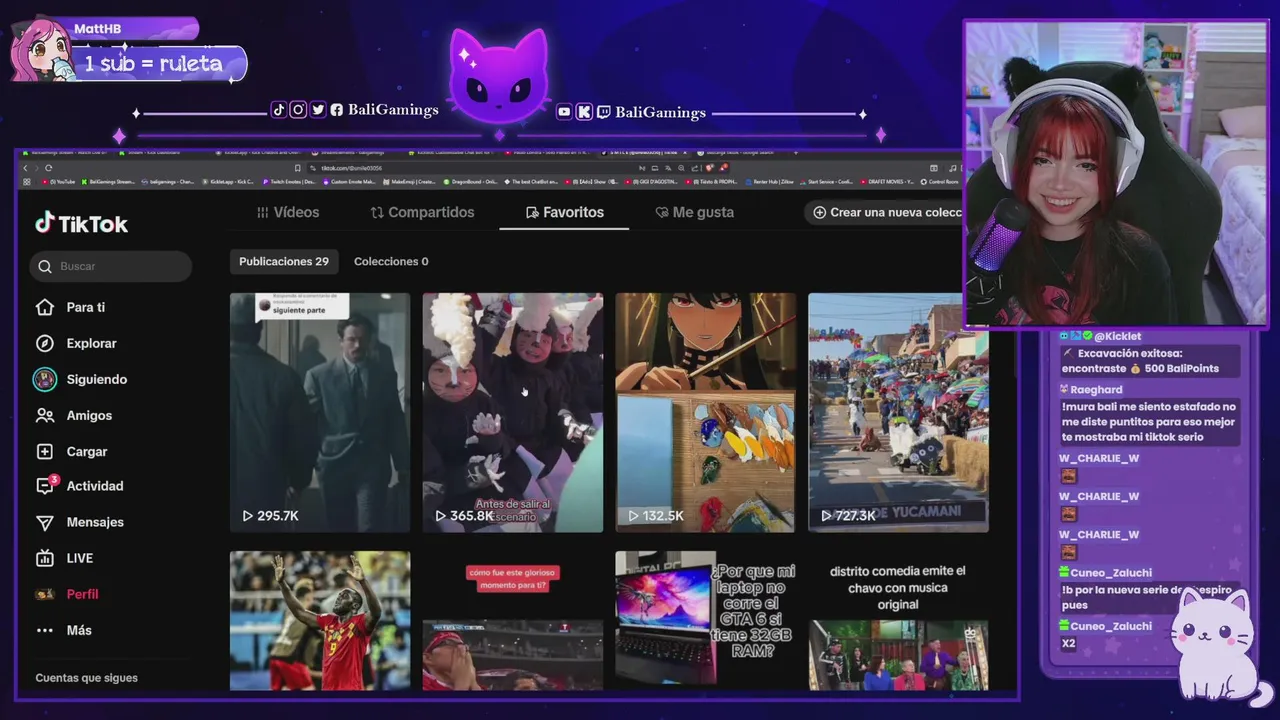Select the Favoritos tab
Viewport: 1280px width, 720px height.
[564, 212]
